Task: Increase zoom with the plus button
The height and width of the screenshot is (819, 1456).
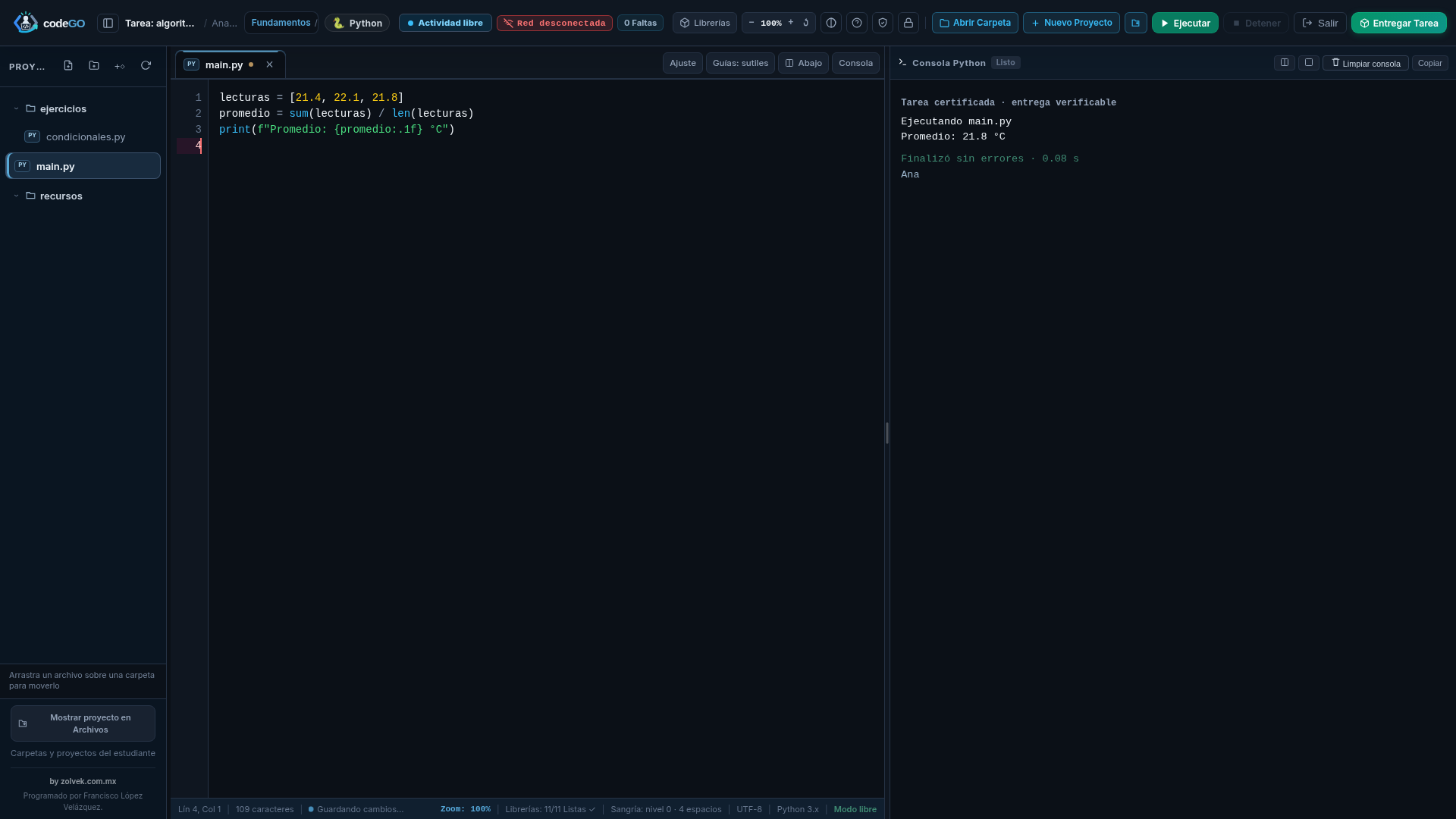Action: pyautogui.click(x=791, y=23)
